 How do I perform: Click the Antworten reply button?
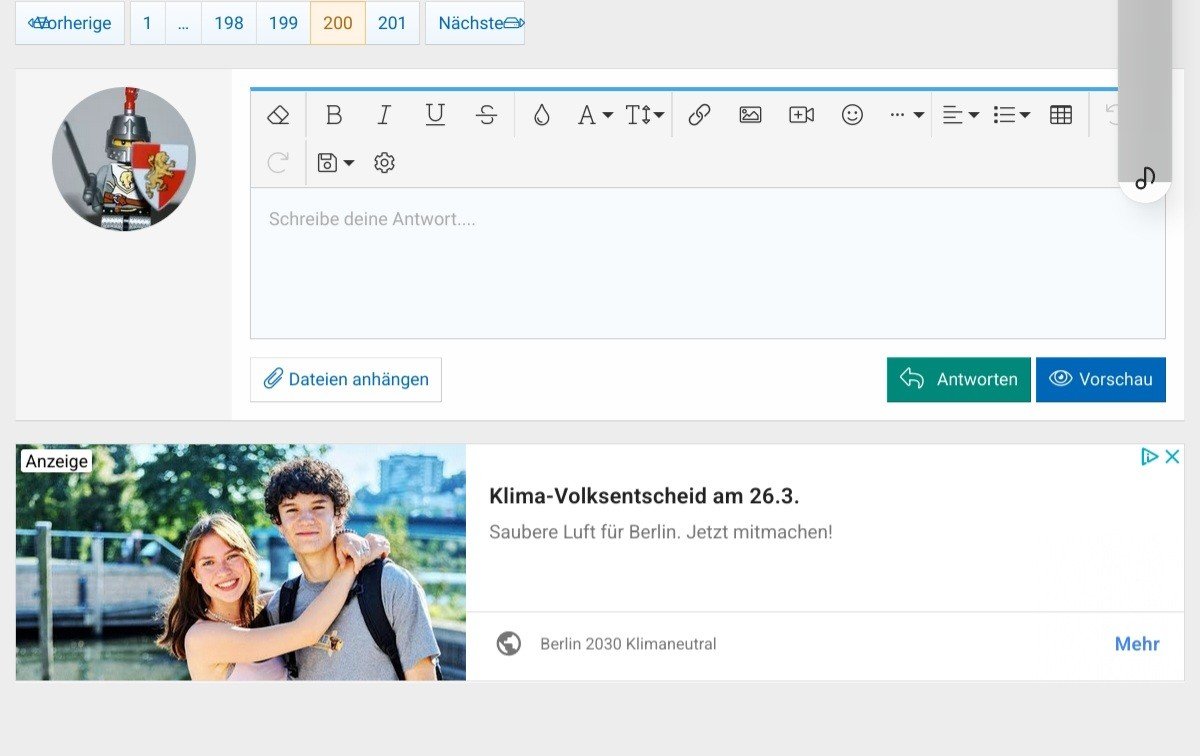tap(958, 380)
